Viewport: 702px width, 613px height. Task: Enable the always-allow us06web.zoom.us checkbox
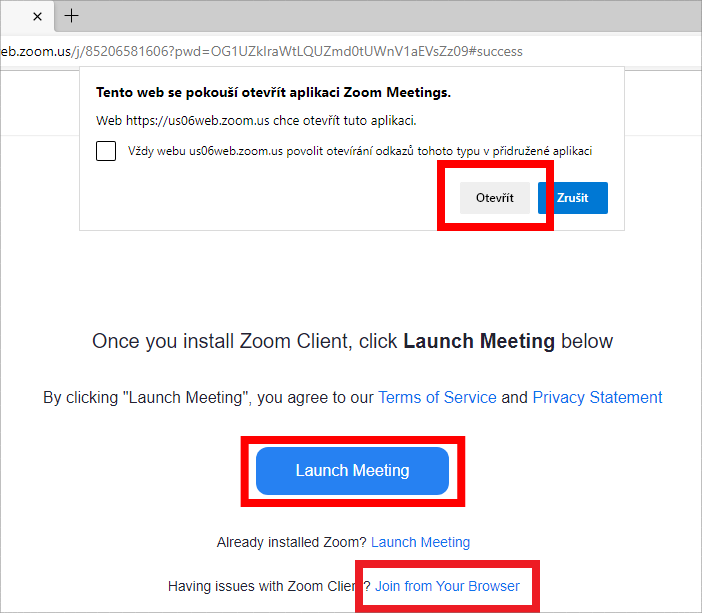pos(106,151)
